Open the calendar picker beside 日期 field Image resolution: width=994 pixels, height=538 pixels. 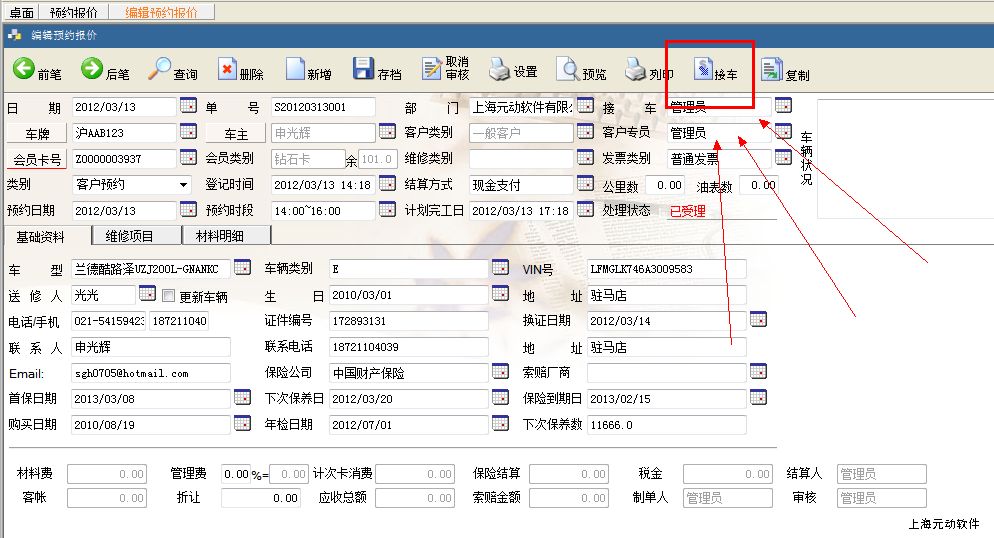(187, 106)
